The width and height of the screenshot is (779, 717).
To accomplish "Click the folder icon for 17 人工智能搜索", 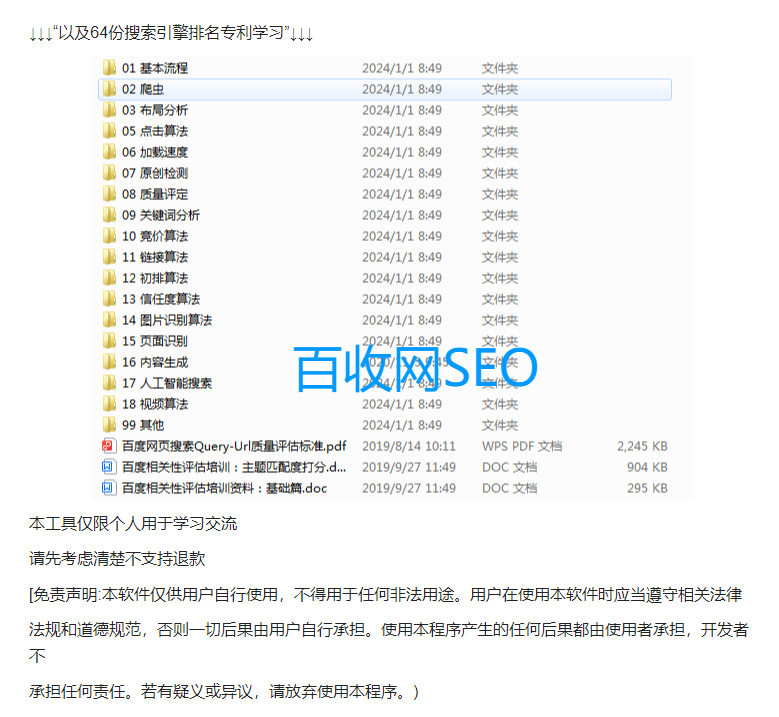I will coord(109,383).
